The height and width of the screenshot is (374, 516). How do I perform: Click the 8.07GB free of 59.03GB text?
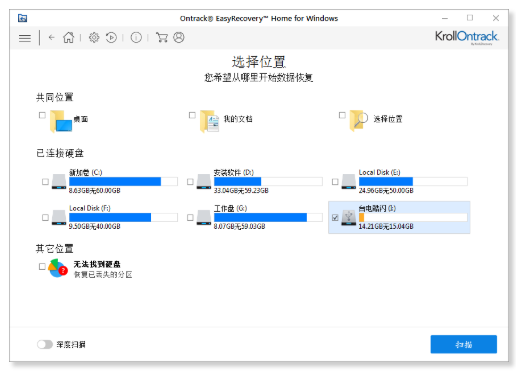coord(239,227)
